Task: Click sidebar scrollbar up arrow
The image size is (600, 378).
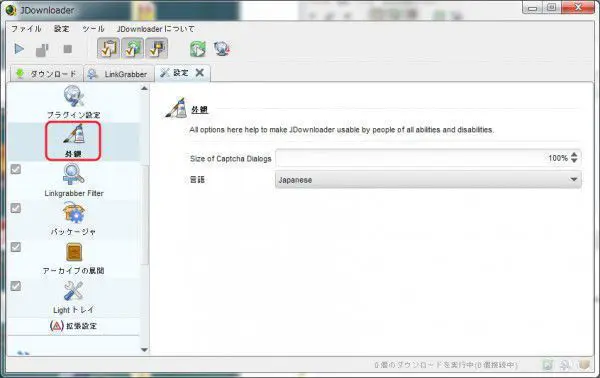Action: pyautogui.click(x=144, y=88)
